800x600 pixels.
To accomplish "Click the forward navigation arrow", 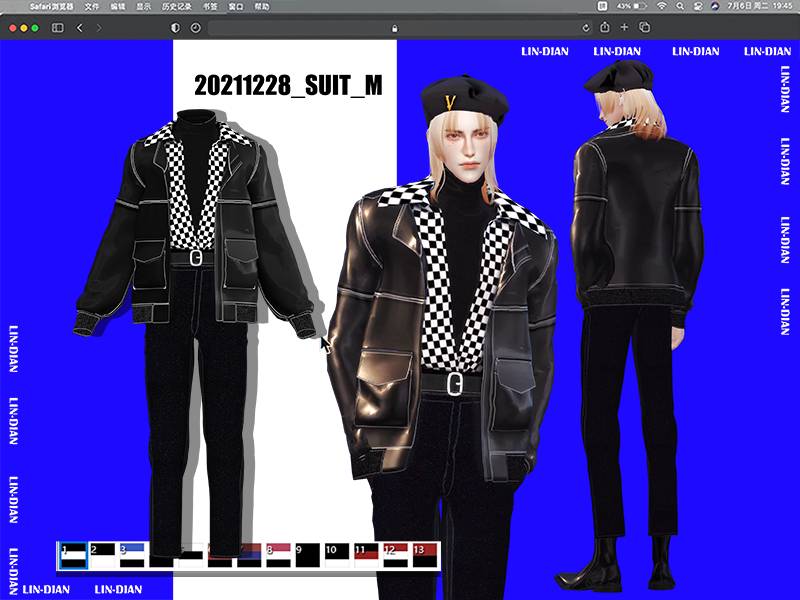I will click(x=98, y=28).
